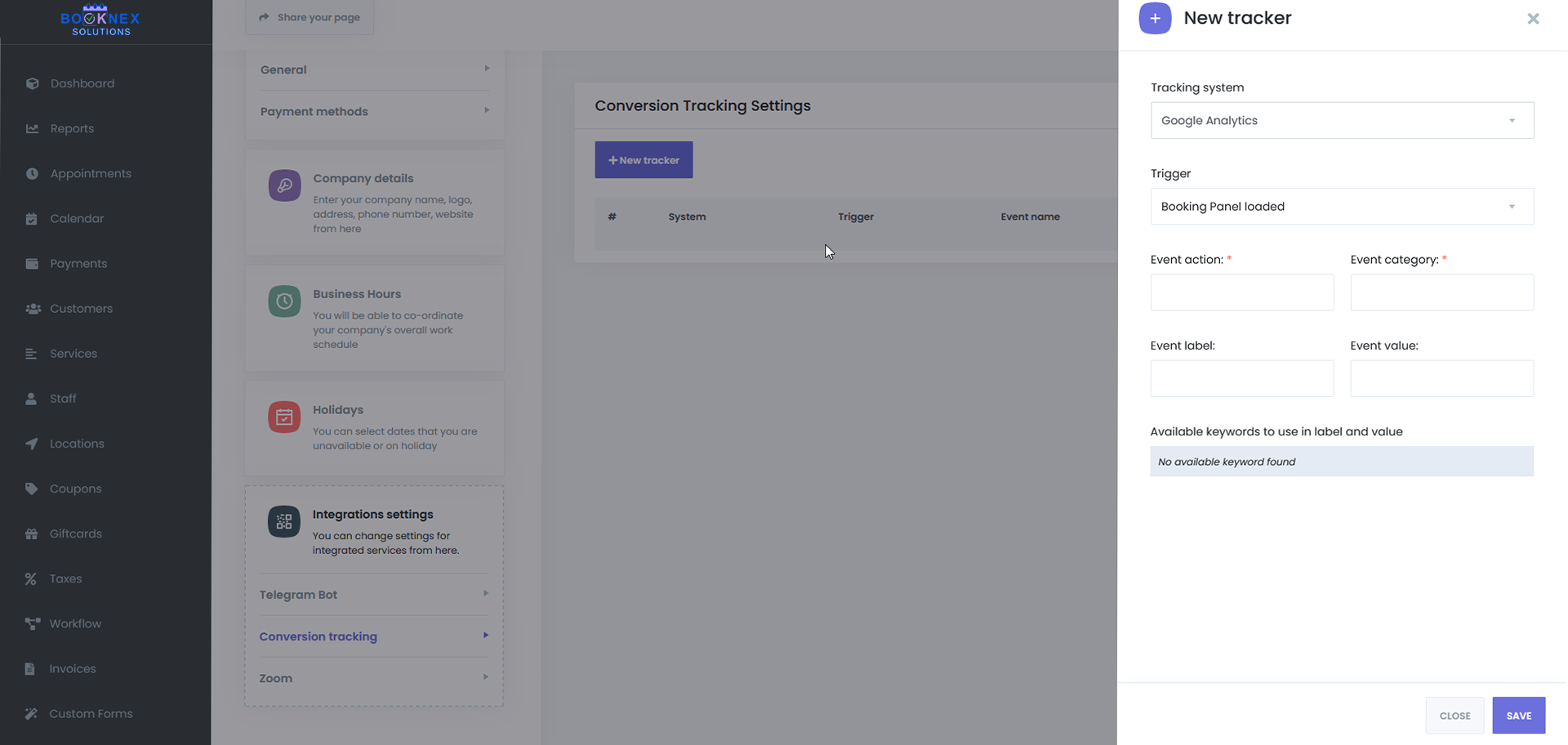Viewport: 1568px width, 745px height.
Task: Open the Appointments section
Action: point(31,173)
